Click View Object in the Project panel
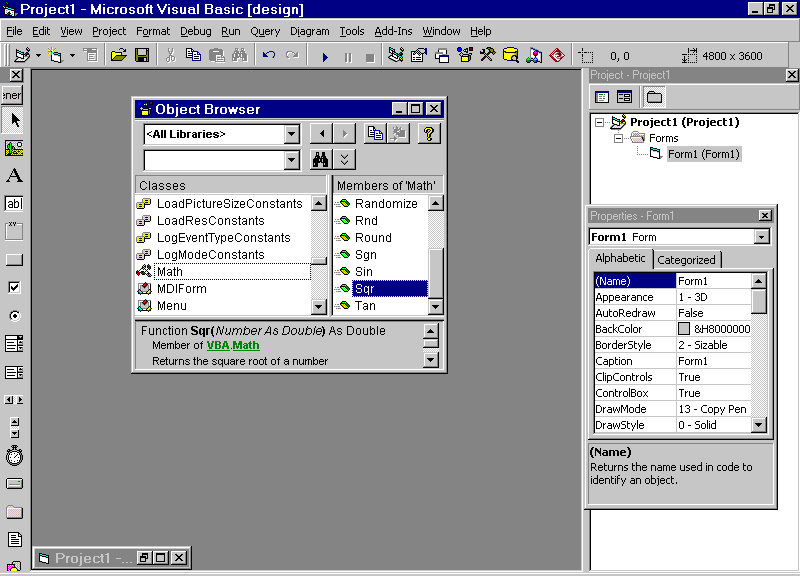The image size is (800, 576). tap(624, 96)
